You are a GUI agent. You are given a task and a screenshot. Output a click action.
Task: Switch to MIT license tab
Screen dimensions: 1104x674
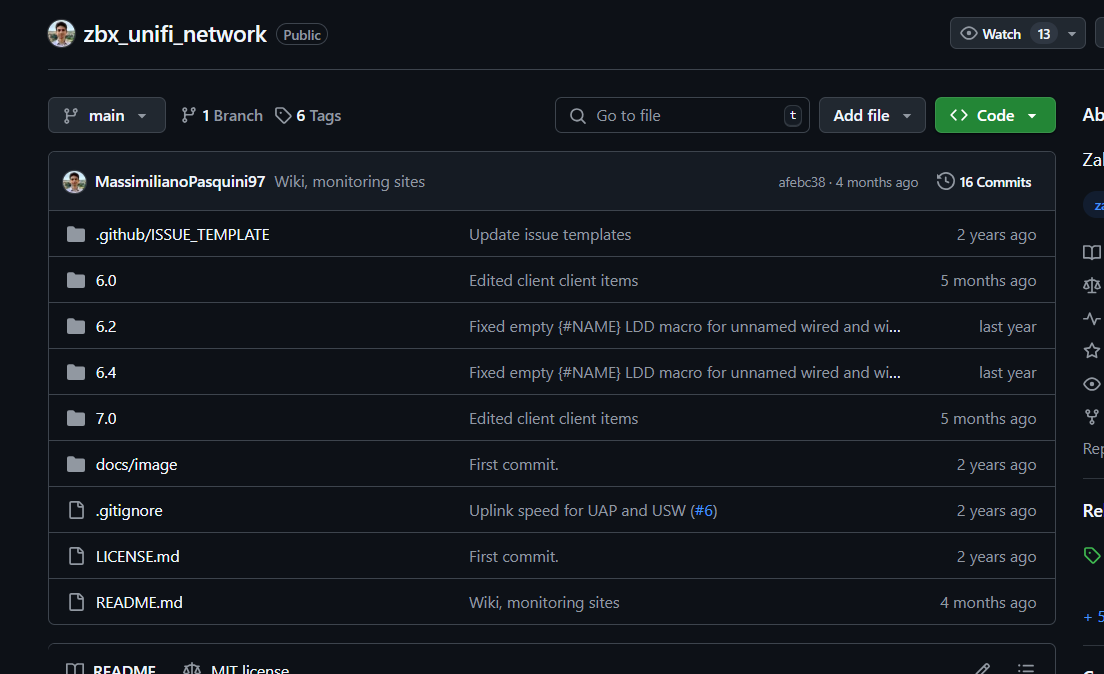(x=236, y=668)
